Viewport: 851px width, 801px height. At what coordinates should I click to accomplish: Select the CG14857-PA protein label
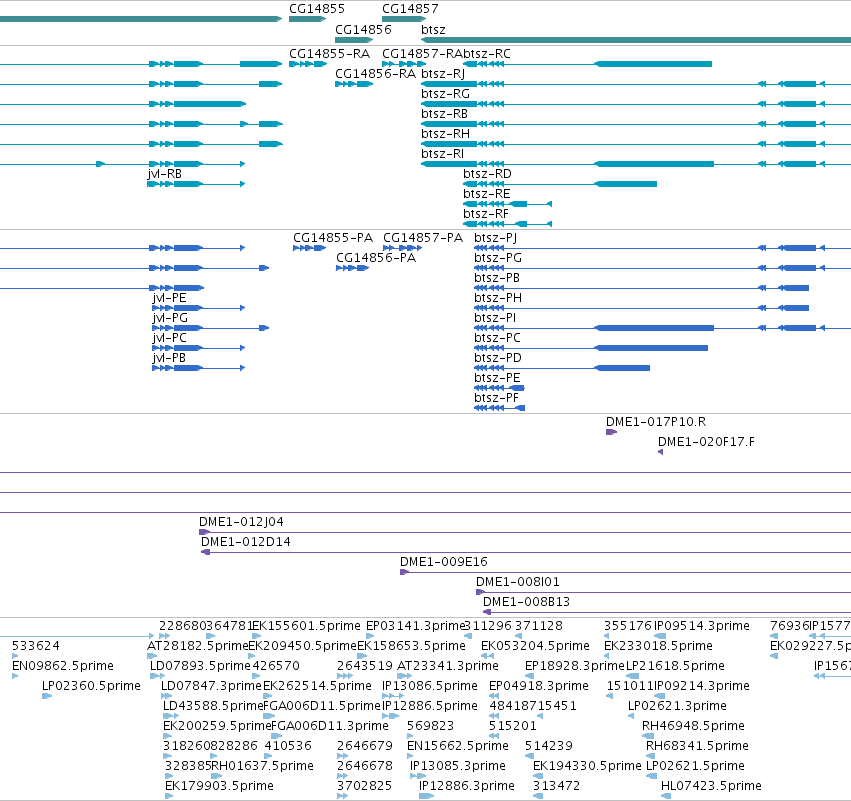point(423,238)
